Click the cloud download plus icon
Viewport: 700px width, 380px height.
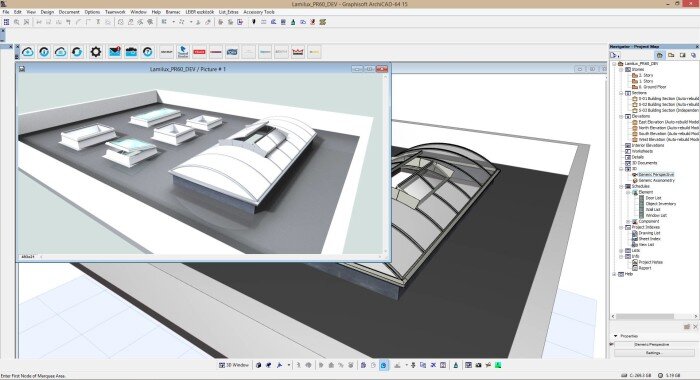28,52
